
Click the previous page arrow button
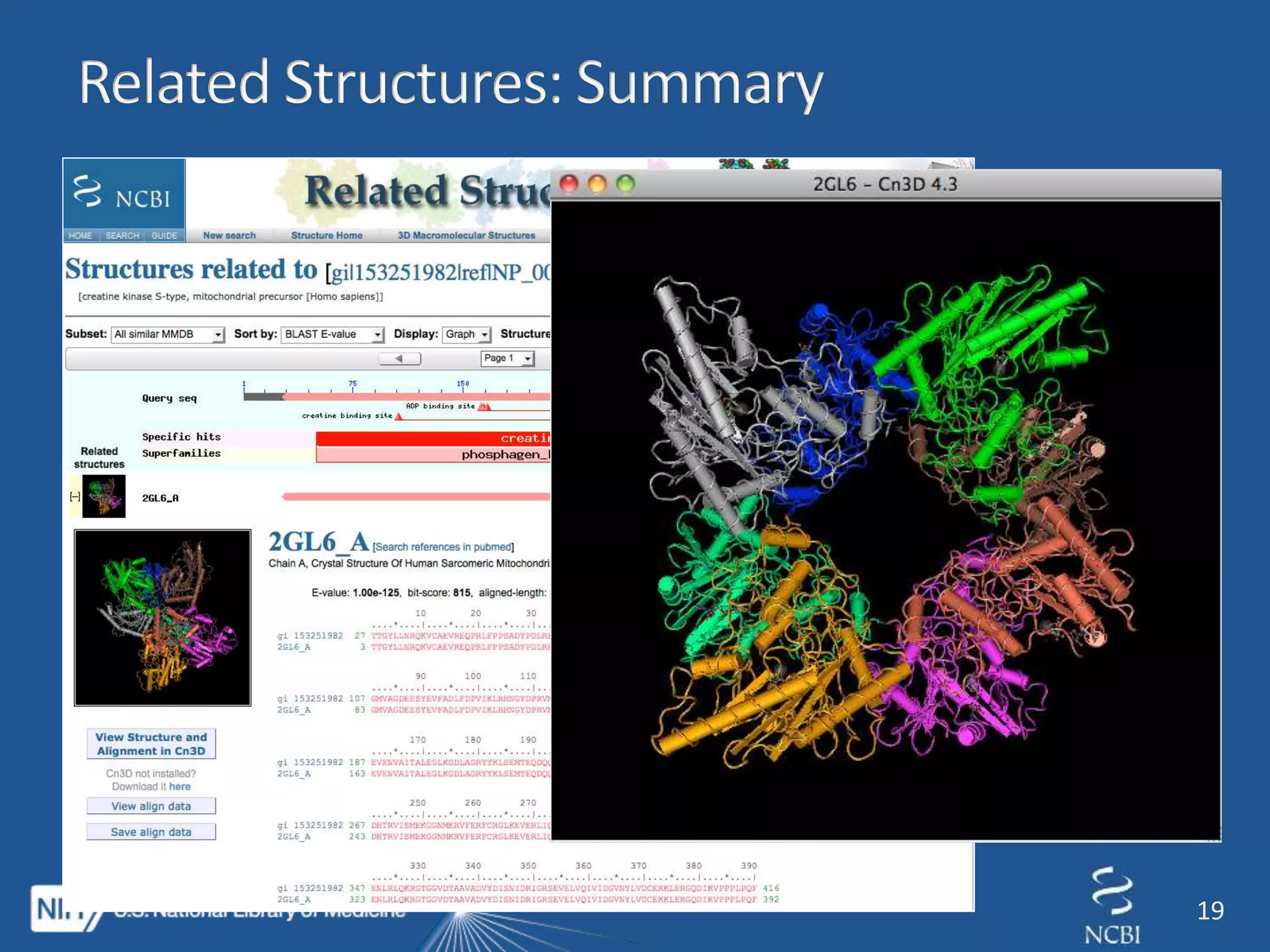[x=400, y=358]
